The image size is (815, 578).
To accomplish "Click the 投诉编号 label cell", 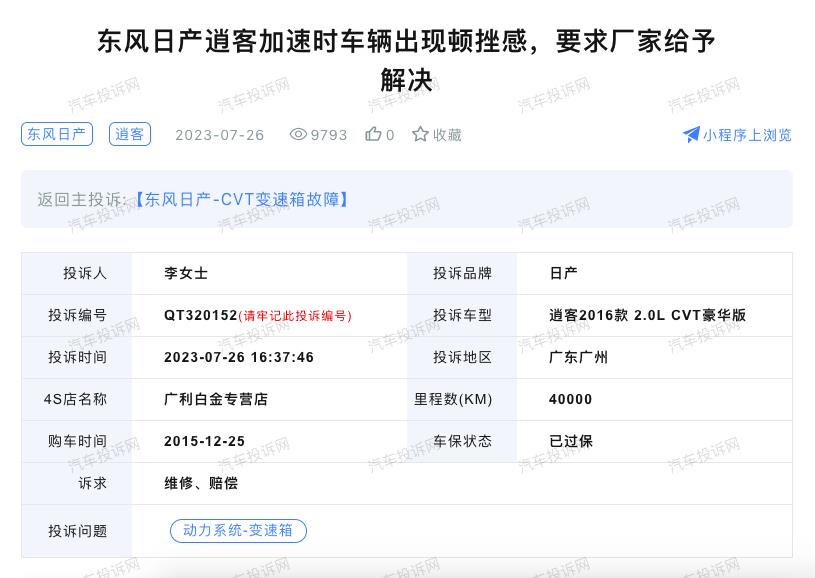I will (x=77, y=316).
